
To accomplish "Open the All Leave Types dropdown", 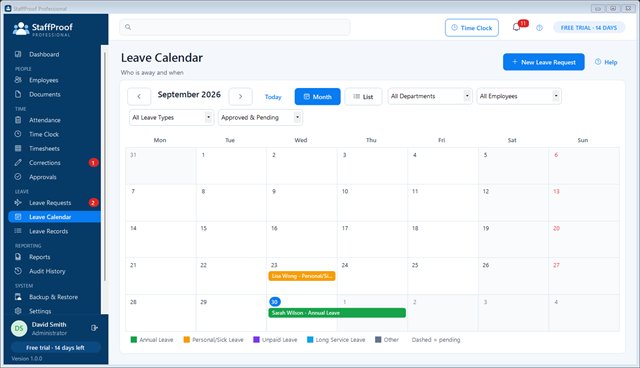I will [171, 117].
